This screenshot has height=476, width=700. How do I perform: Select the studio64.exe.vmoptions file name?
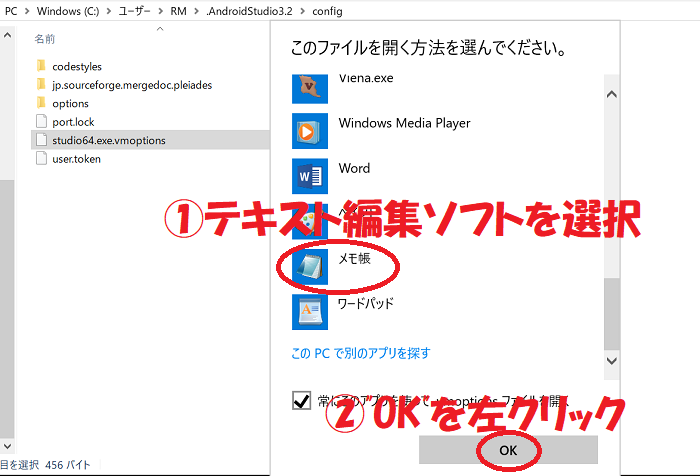point(109,140)
